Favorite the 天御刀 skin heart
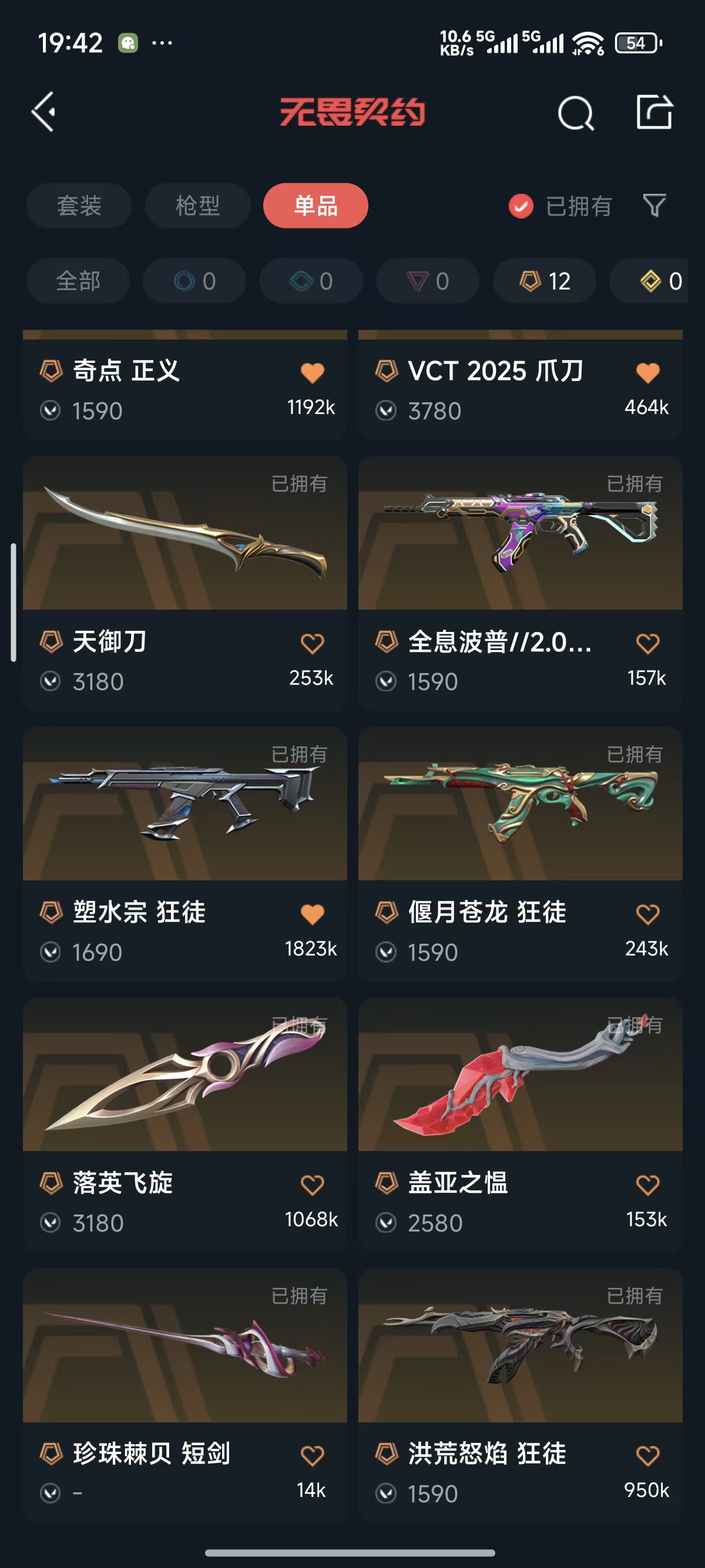This screenshot has width=705, height=1568. point(313,644)
